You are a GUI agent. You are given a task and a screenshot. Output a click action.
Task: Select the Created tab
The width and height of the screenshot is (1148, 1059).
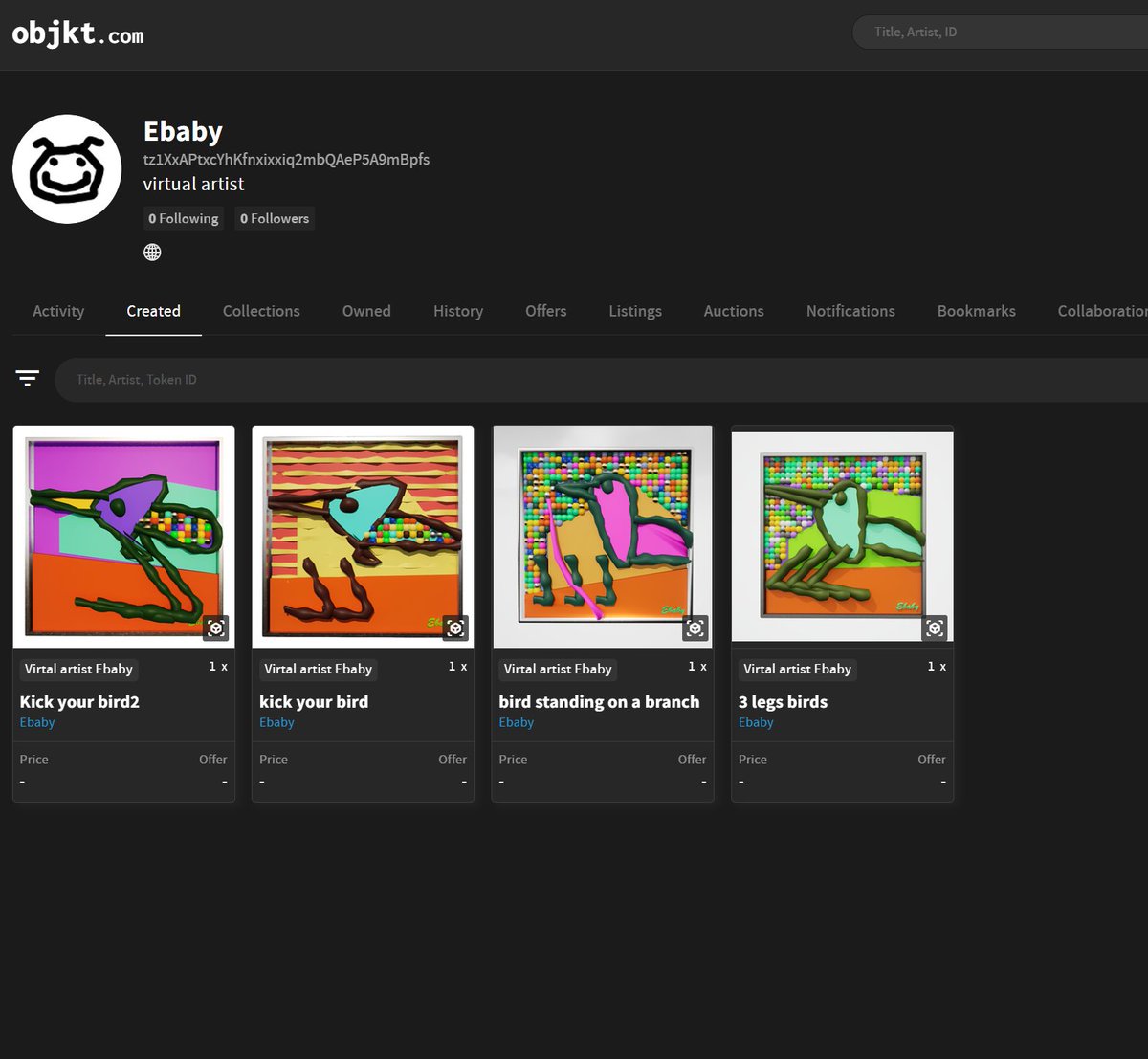pyautogui.click(x=153, y=311)
